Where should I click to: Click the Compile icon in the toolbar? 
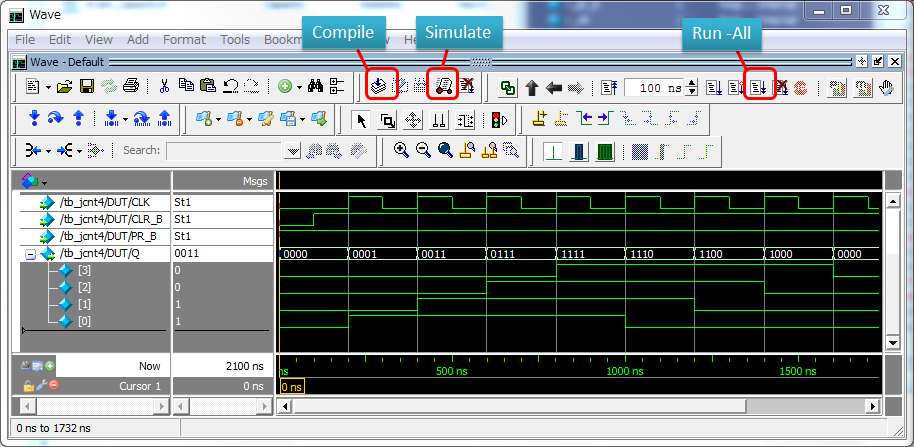pos(379,87)
